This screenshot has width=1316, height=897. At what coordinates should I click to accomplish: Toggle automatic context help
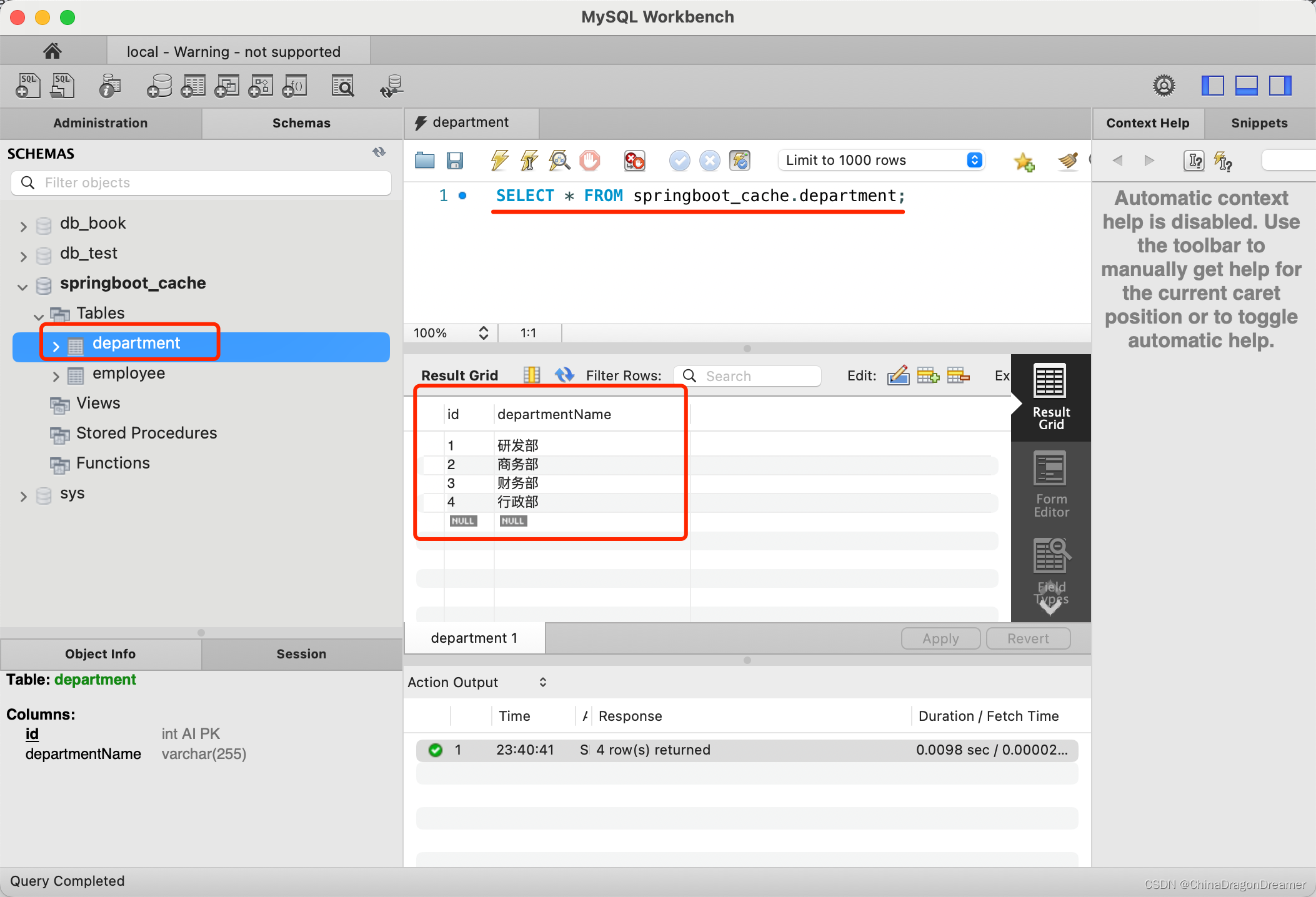point(1223,161)
